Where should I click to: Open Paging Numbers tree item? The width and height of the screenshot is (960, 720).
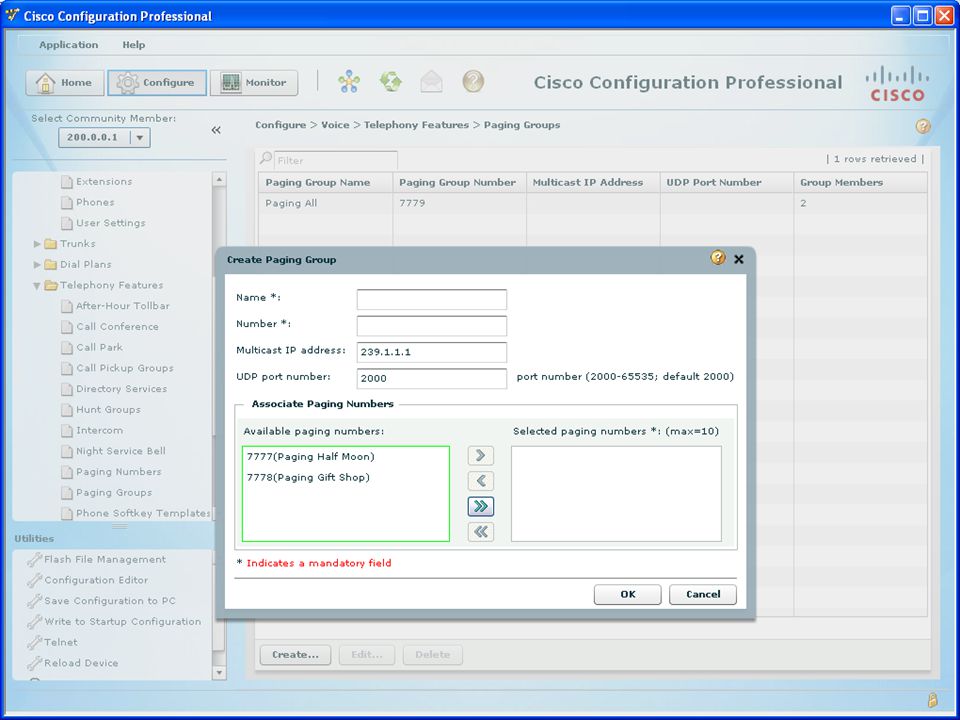(x=112, y=473)
